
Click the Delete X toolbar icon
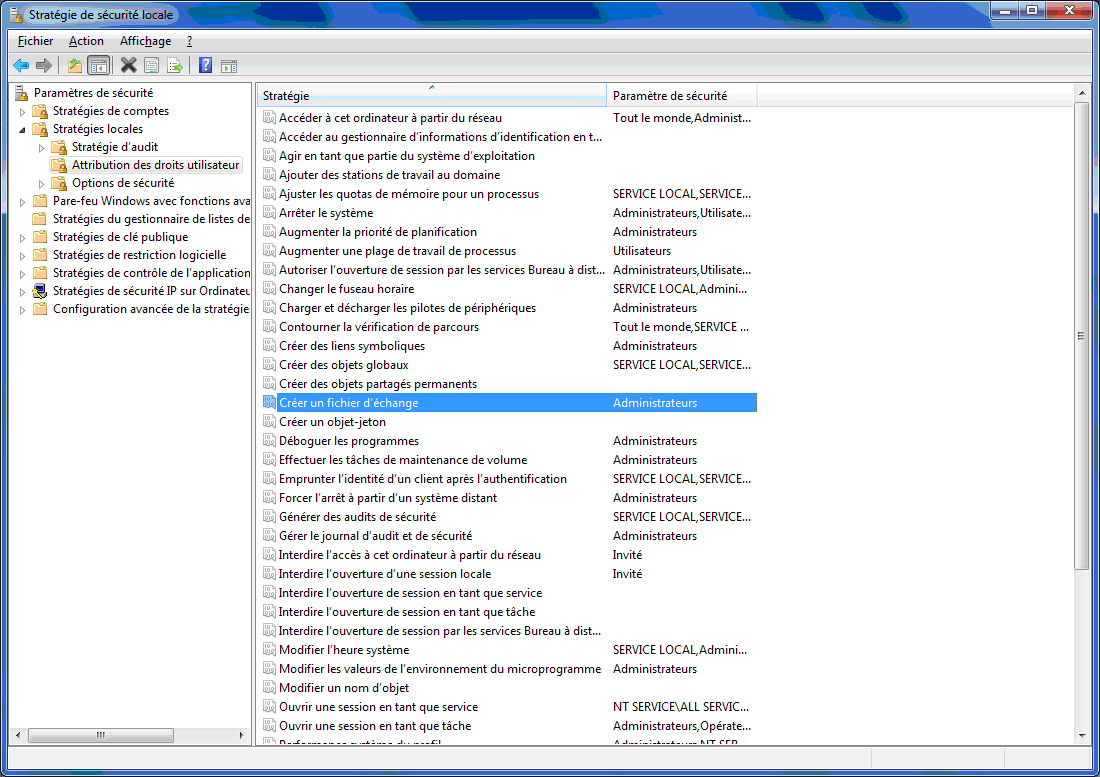[128, 66]
